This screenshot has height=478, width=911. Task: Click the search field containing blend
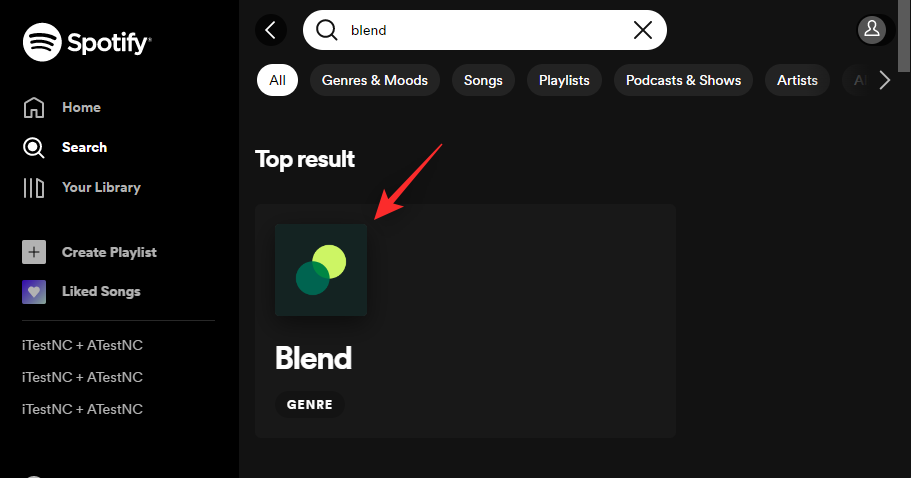tap(485, 30)
